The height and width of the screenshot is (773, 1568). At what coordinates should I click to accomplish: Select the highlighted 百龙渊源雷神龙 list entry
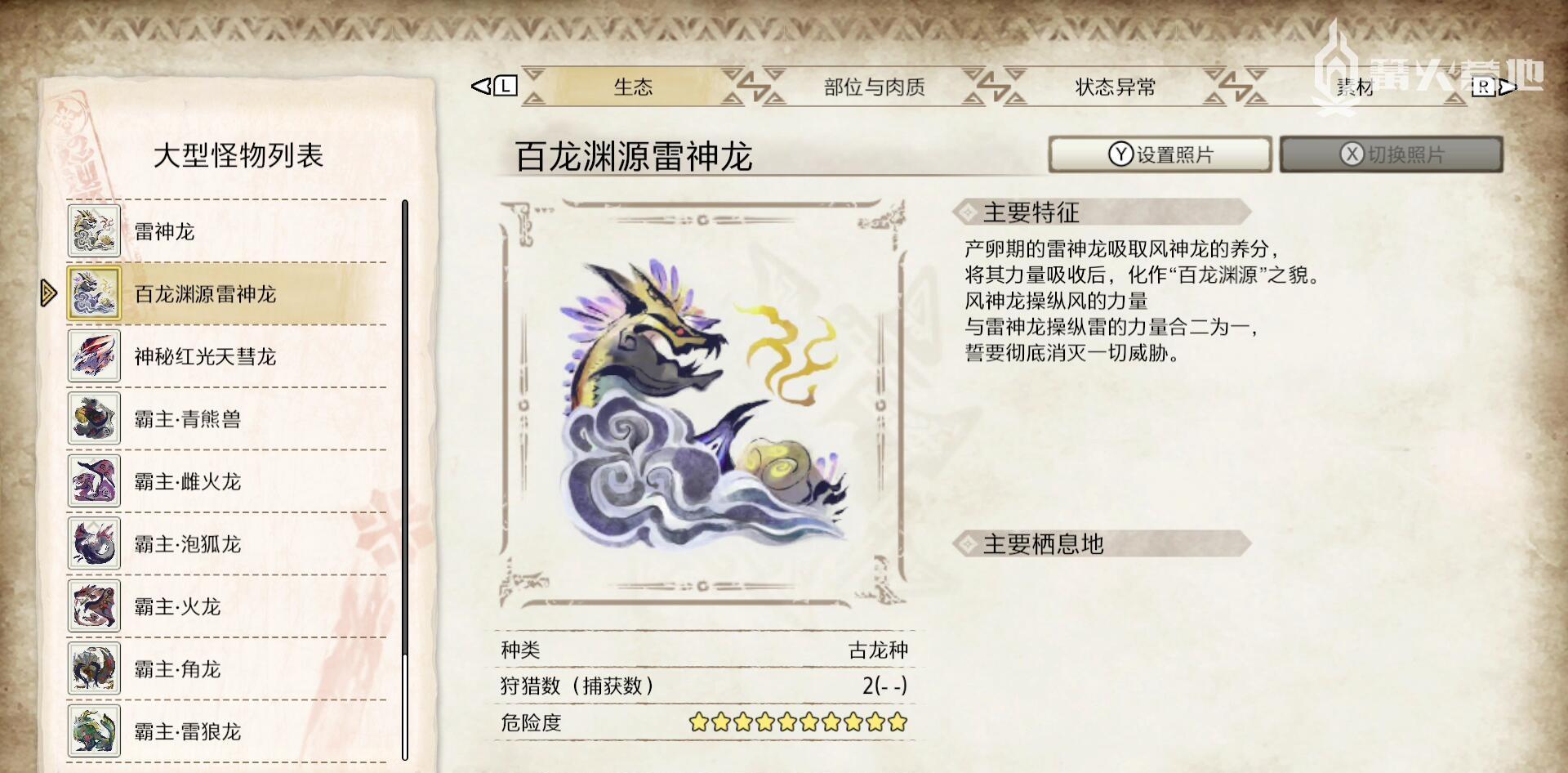(227, 294)
